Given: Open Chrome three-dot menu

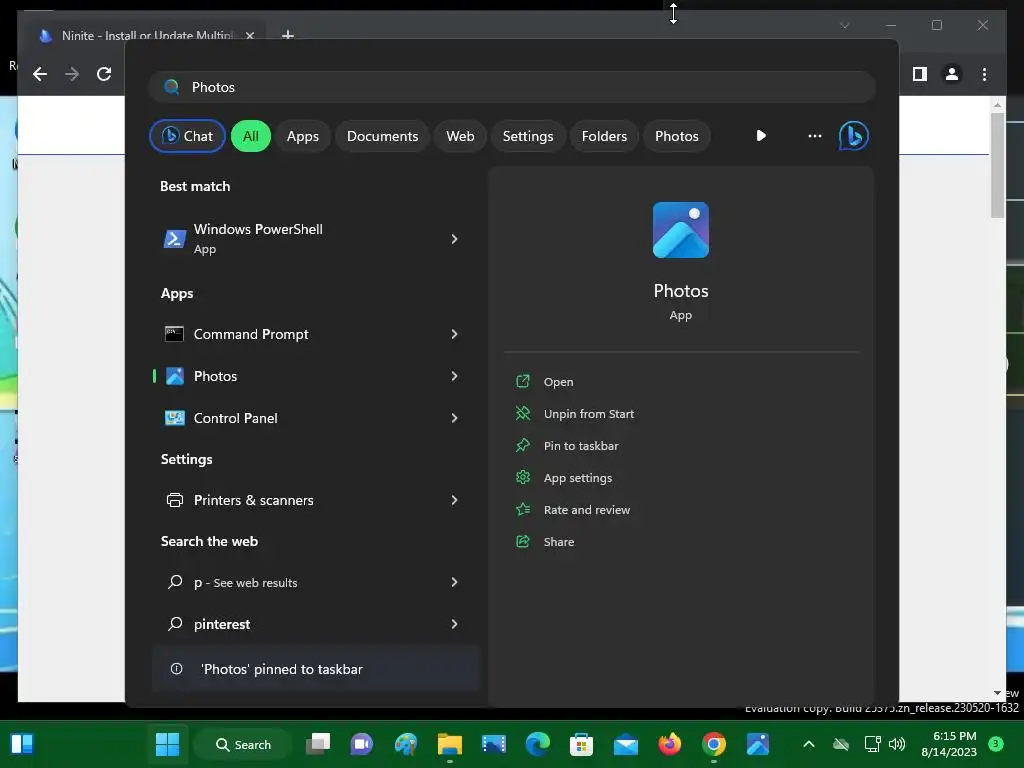Looking at the screenshot, I should click(x=984, y=74).
